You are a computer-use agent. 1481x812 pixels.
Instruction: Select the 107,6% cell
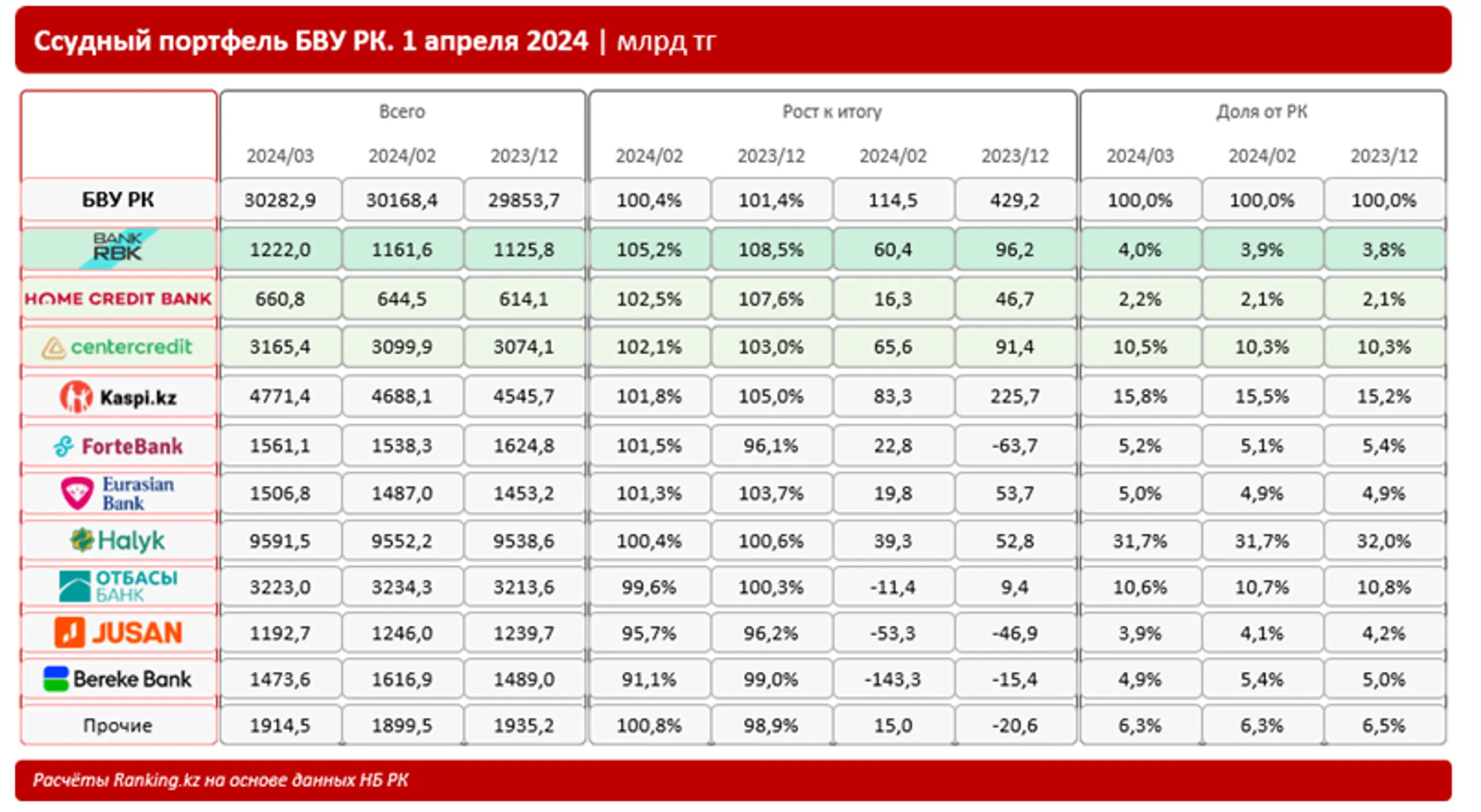tap(771, 299)
